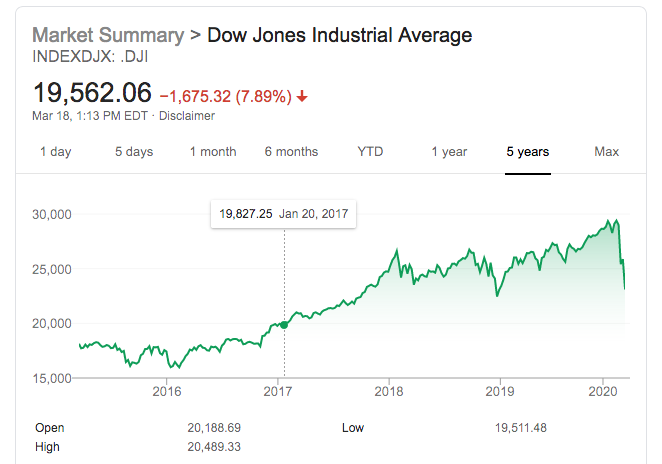Click the 2018 label on the x-axis
The image size is (662, 464).
388,390
